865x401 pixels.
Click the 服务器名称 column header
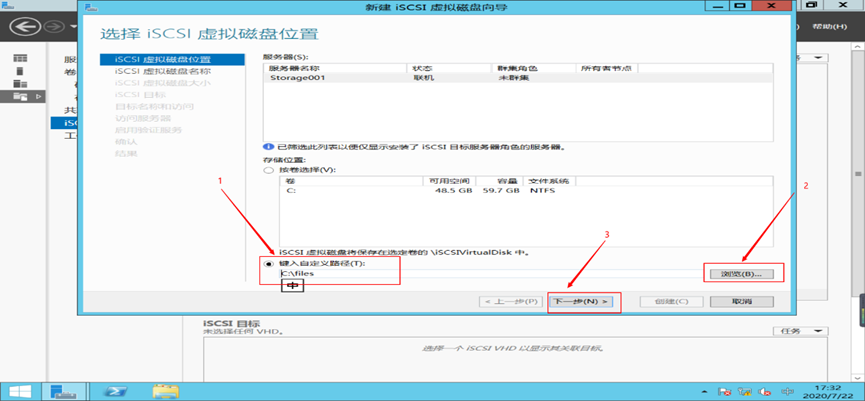pyautogui.click(x=336, y=68)
